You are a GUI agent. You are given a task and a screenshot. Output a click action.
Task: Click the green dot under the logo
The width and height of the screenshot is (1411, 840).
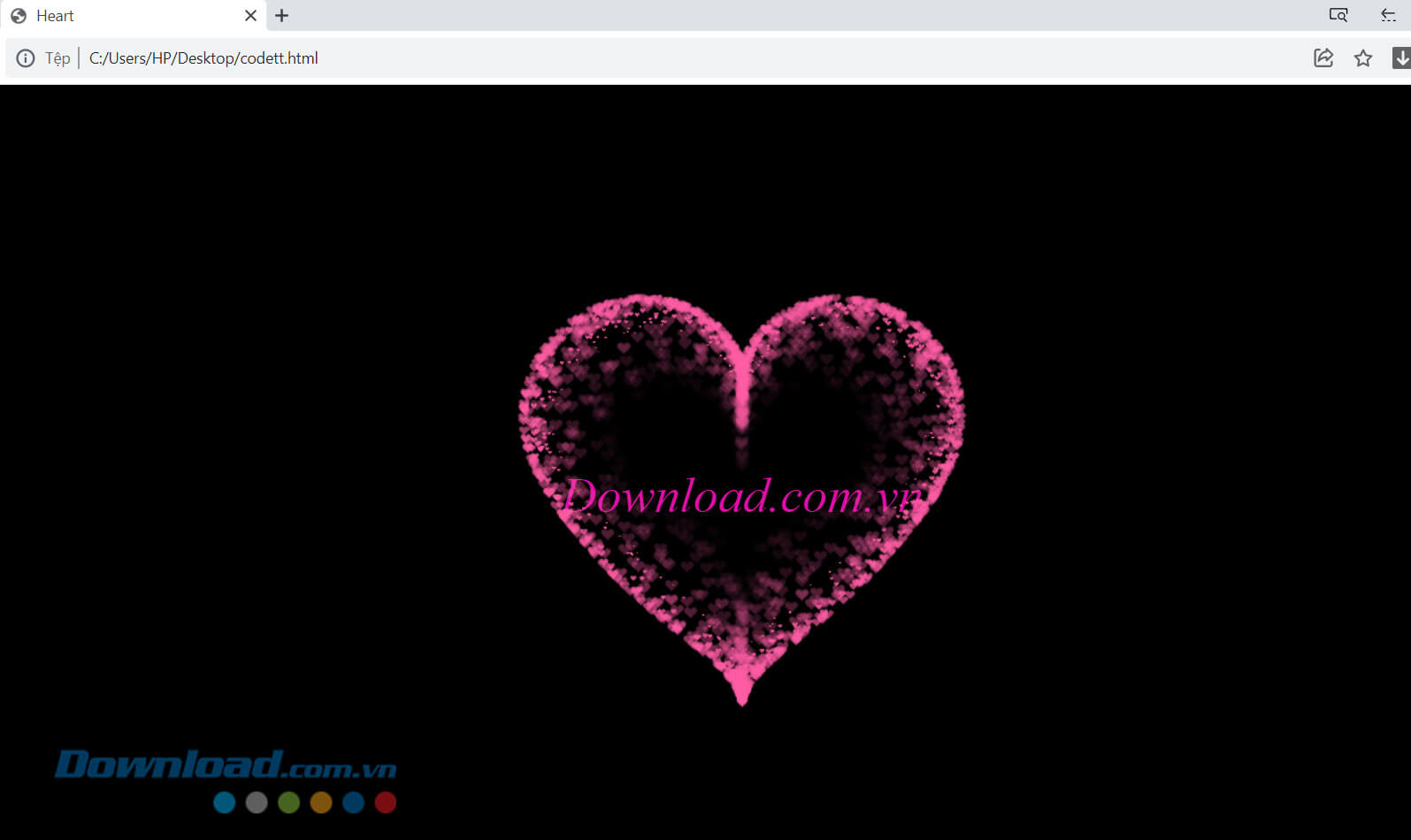(288, 802)
